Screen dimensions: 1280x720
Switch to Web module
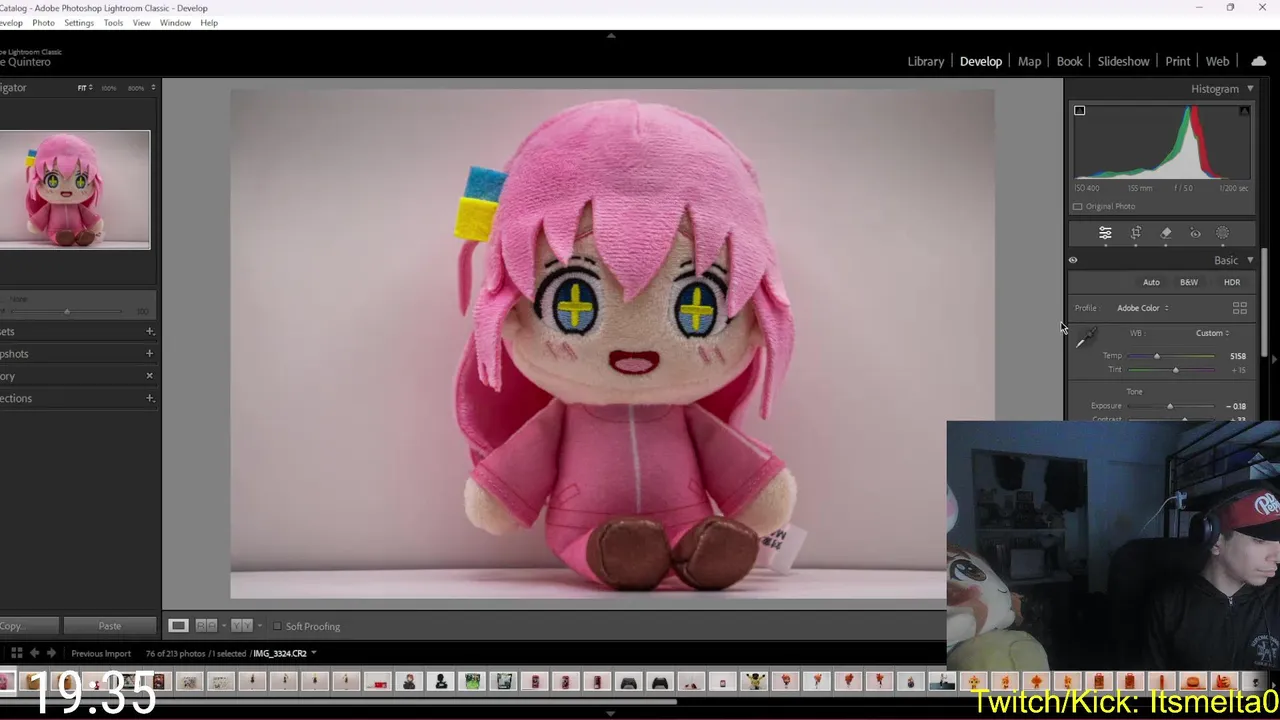pos(1217,61)
